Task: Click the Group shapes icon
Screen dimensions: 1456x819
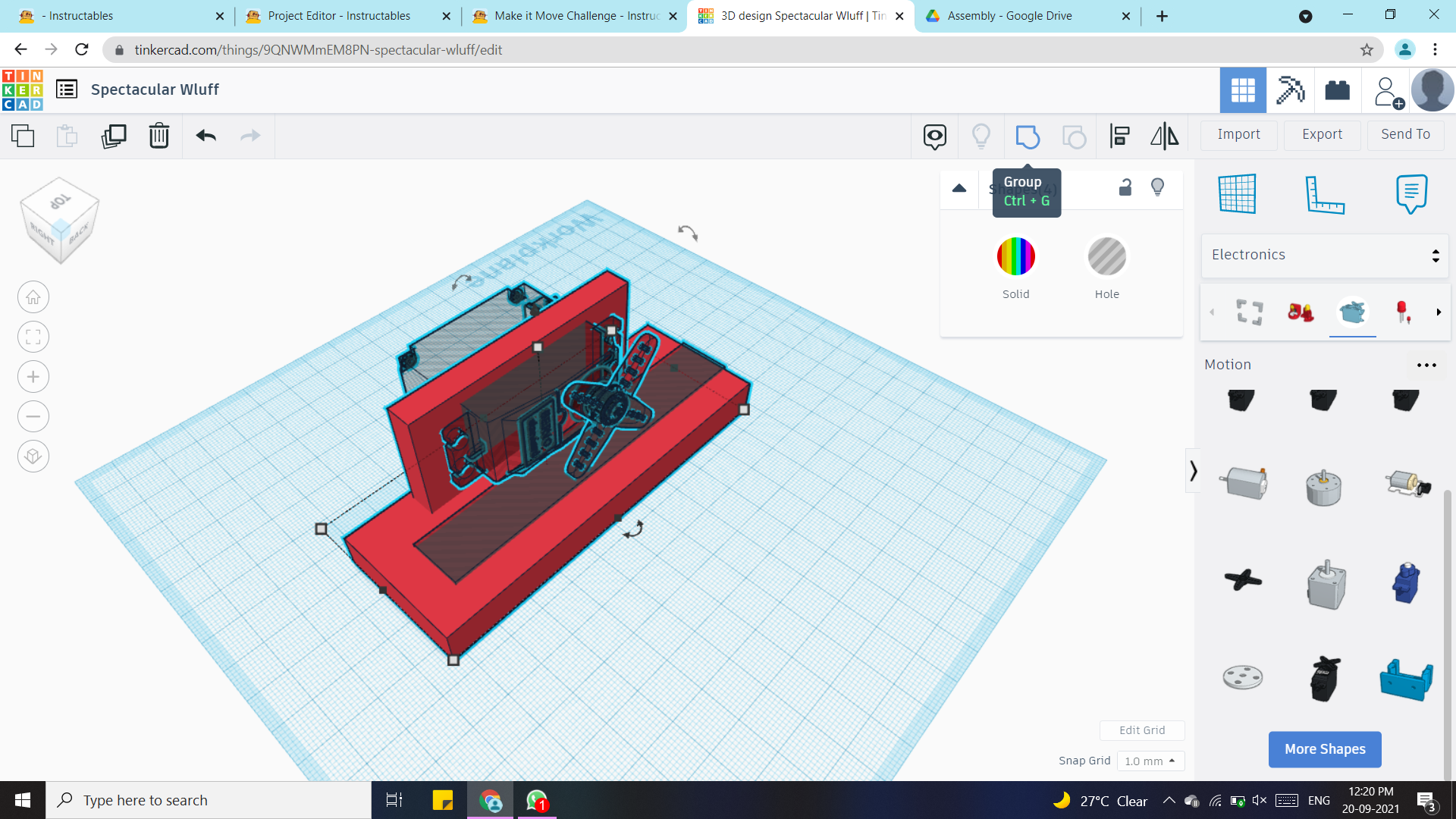Action: 1027,136
